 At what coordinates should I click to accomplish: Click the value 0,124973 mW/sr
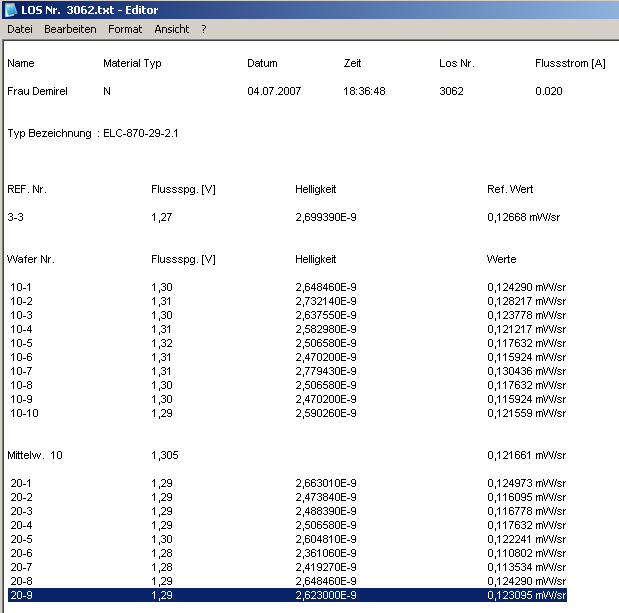[527, 483]
